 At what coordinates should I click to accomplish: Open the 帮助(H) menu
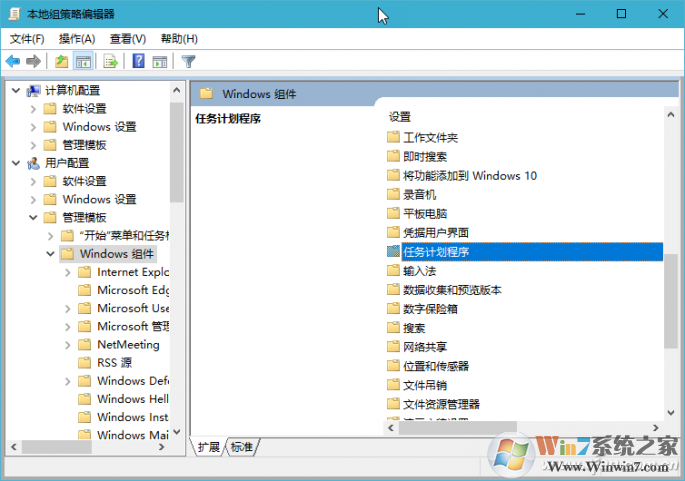[x=179, y=39]
